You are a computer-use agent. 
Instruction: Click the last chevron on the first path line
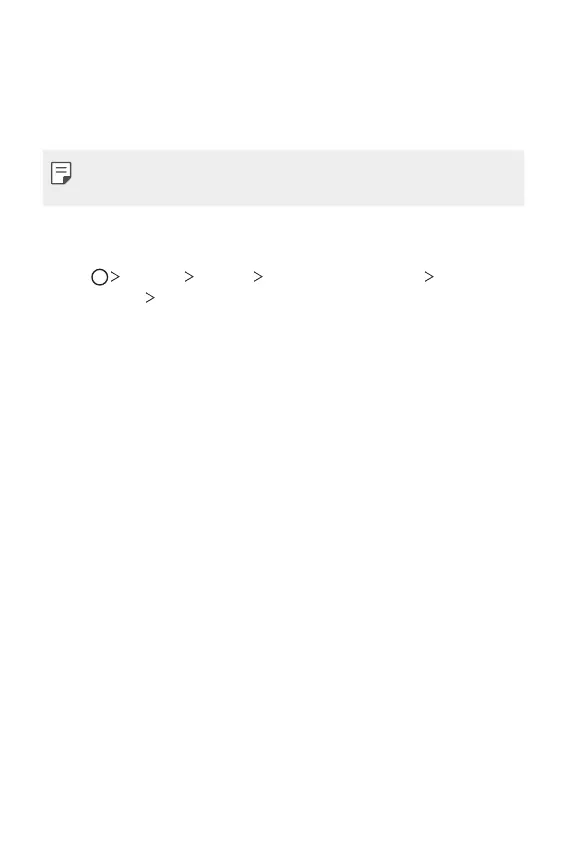429,276
